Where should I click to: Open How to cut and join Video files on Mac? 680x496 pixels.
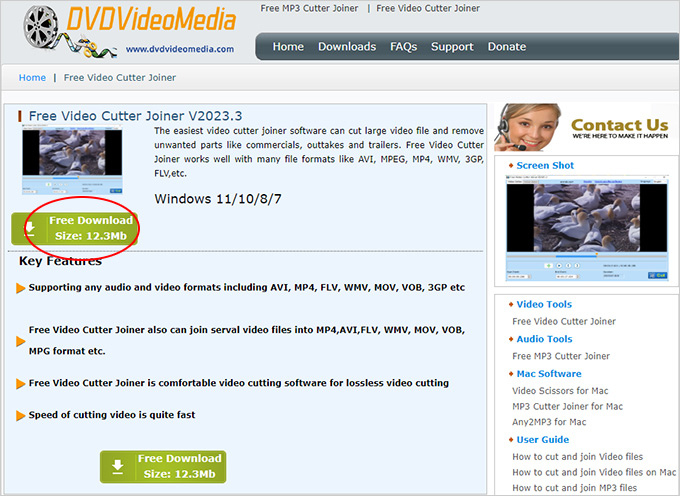[594, 472]
